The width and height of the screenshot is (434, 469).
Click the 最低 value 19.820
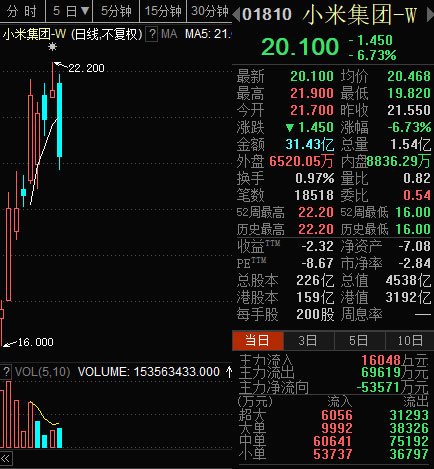(409, 94)
